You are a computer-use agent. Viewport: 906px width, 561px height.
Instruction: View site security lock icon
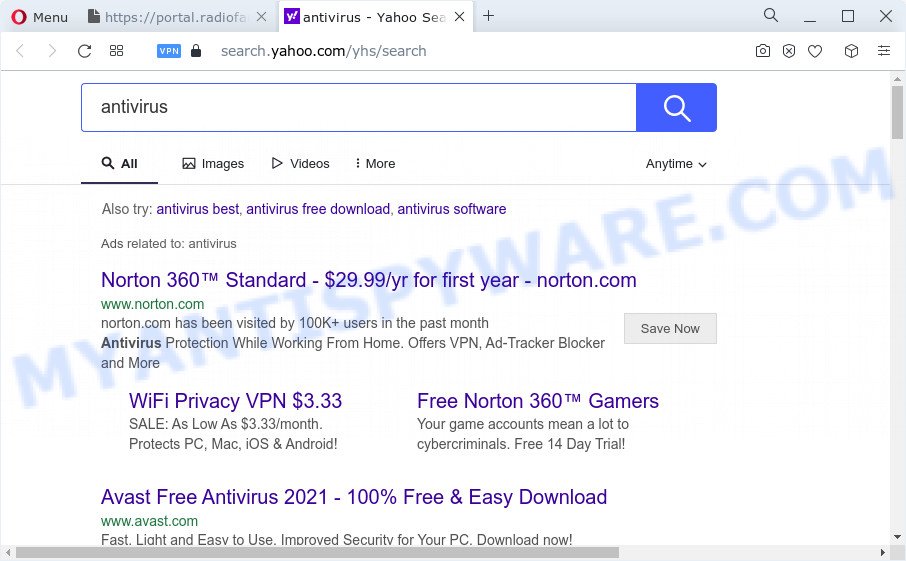tap(196, 51)
